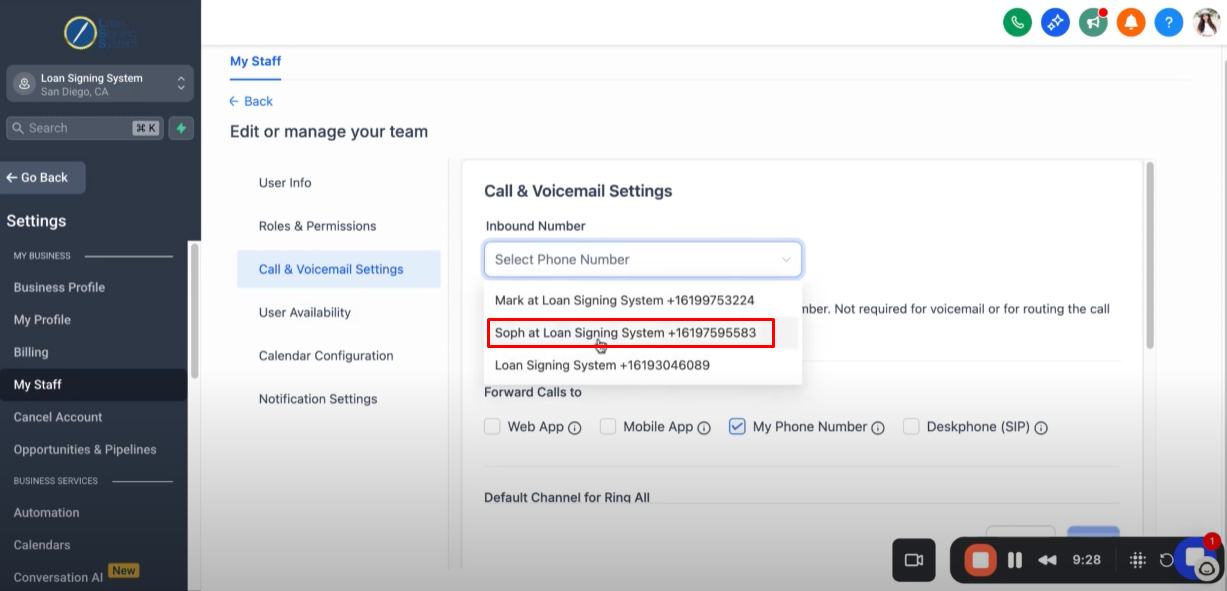Uncheck the My Phone Number checkbox

pos(737,426)
